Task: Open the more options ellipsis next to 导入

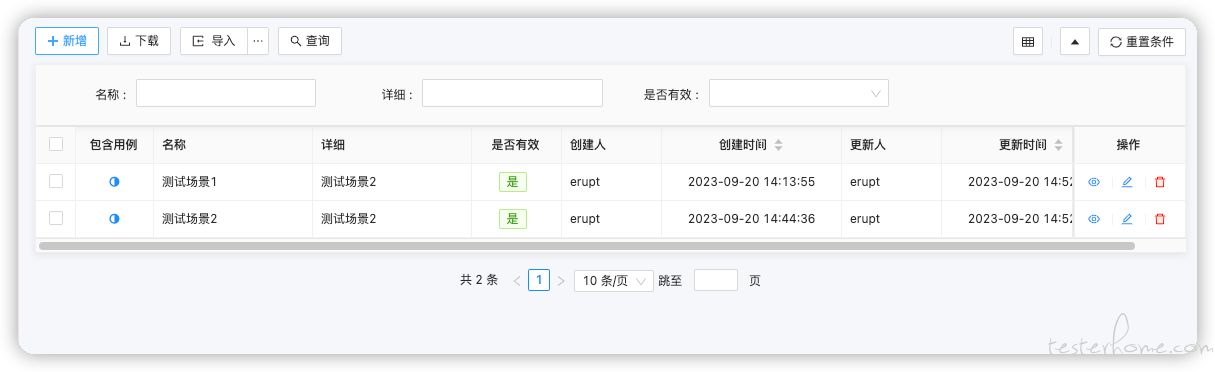Action: click(258, 41)
